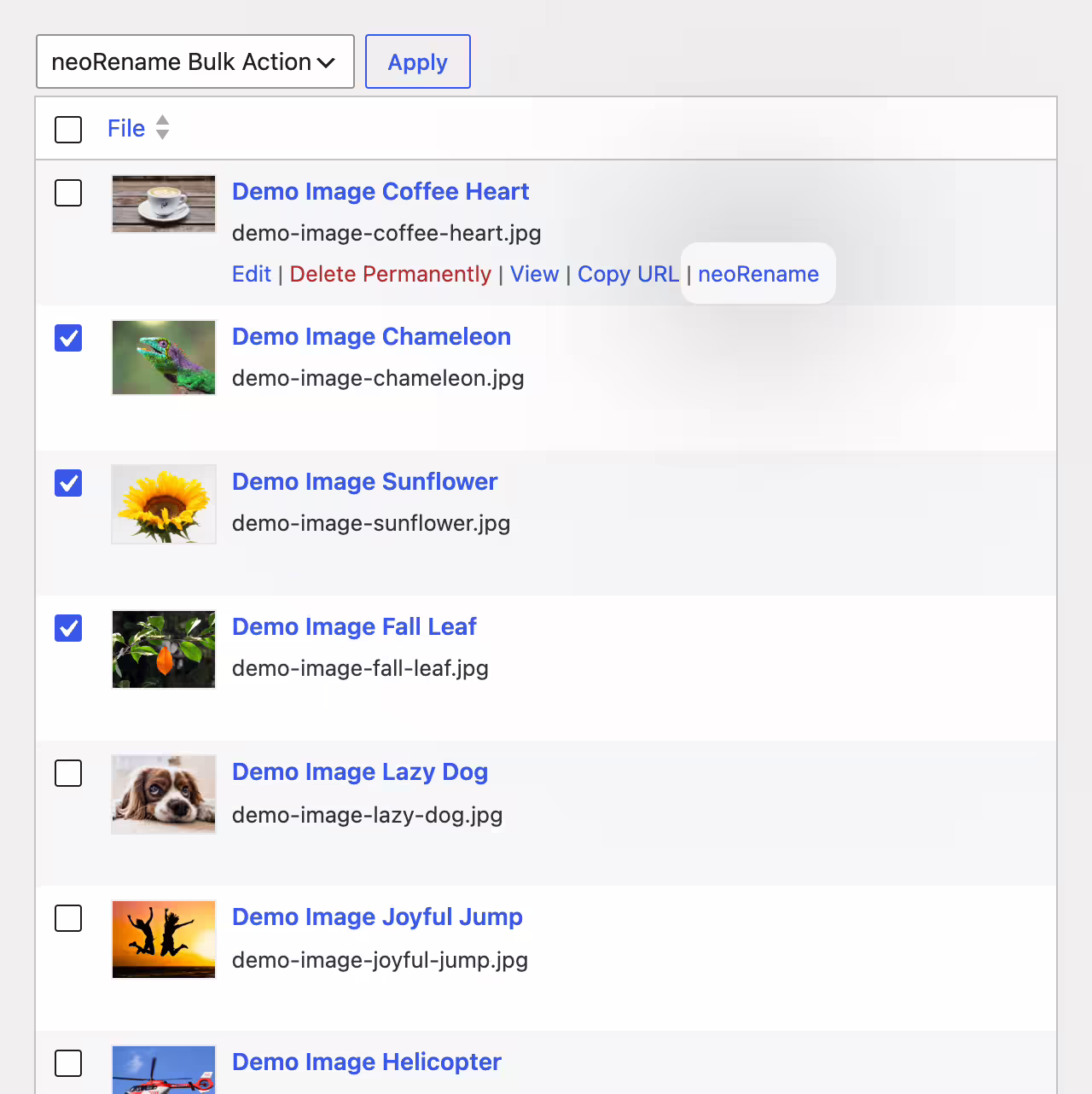Open the fall leaf thumbnail

[x=164, y=649]
